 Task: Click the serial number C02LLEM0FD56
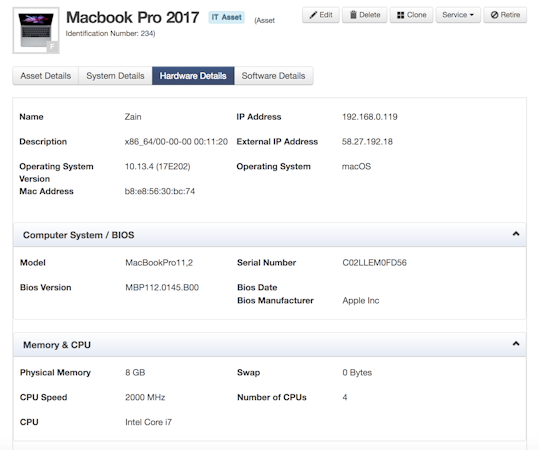point(374,263)
